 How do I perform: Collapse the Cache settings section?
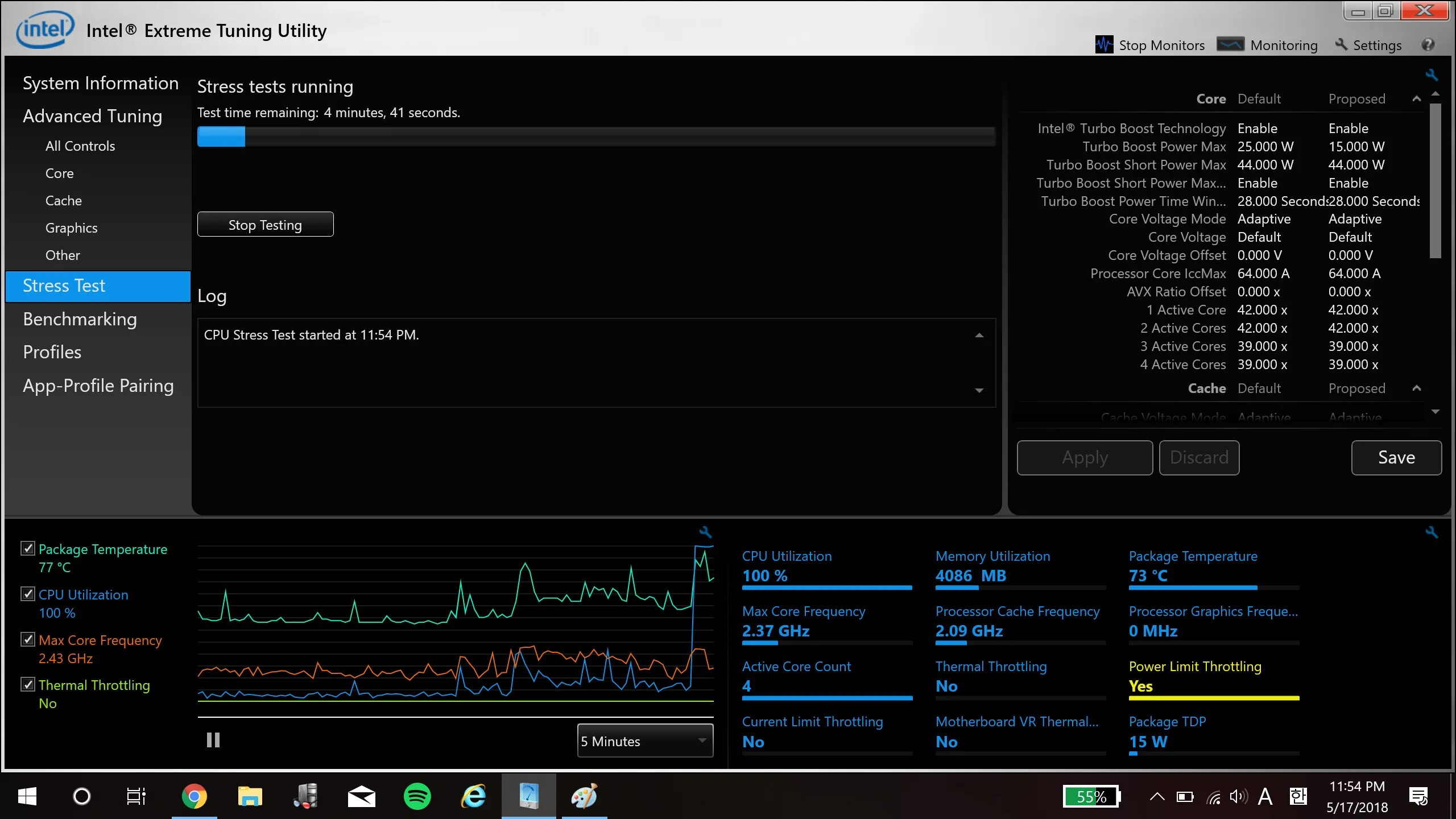coord(1416,388)
